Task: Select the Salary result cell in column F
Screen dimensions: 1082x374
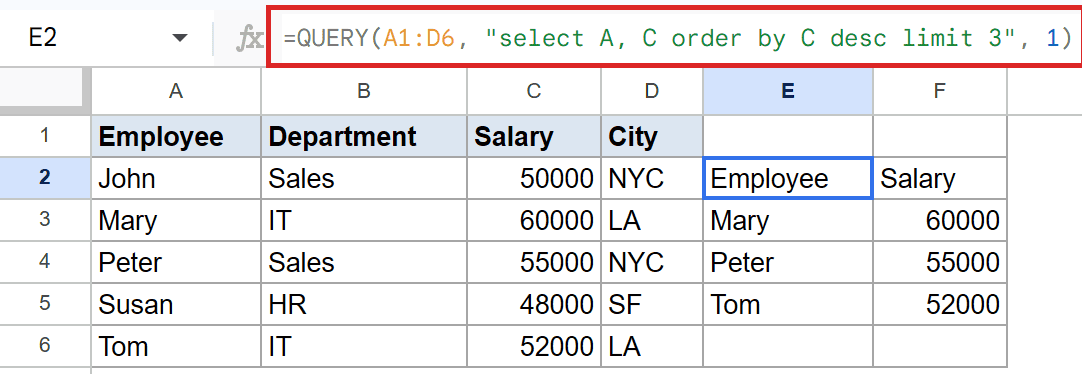Action: (x=939, y=178)
